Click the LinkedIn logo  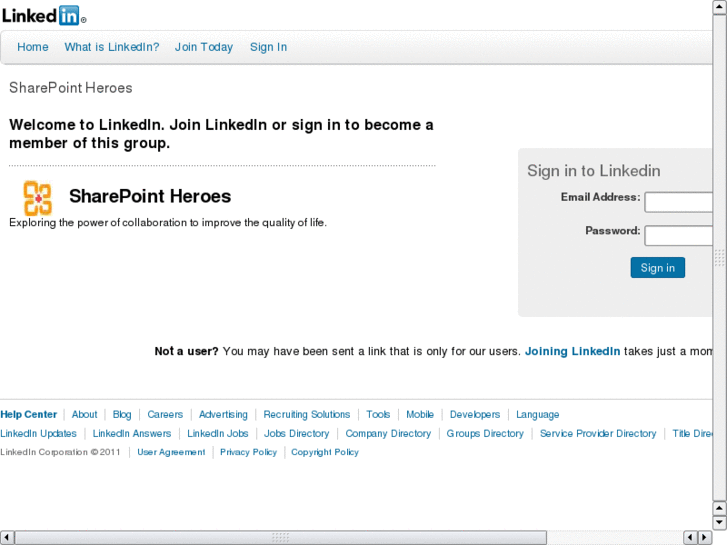pyautogui.click(x=44, y=15)
